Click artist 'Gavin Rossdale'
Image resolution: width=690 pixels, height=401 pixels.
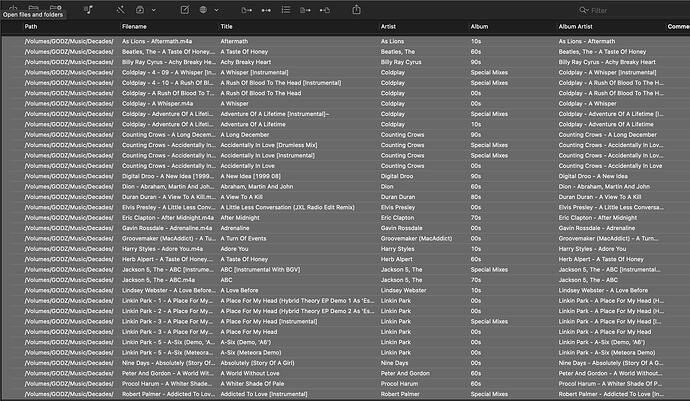coord(401,228)
